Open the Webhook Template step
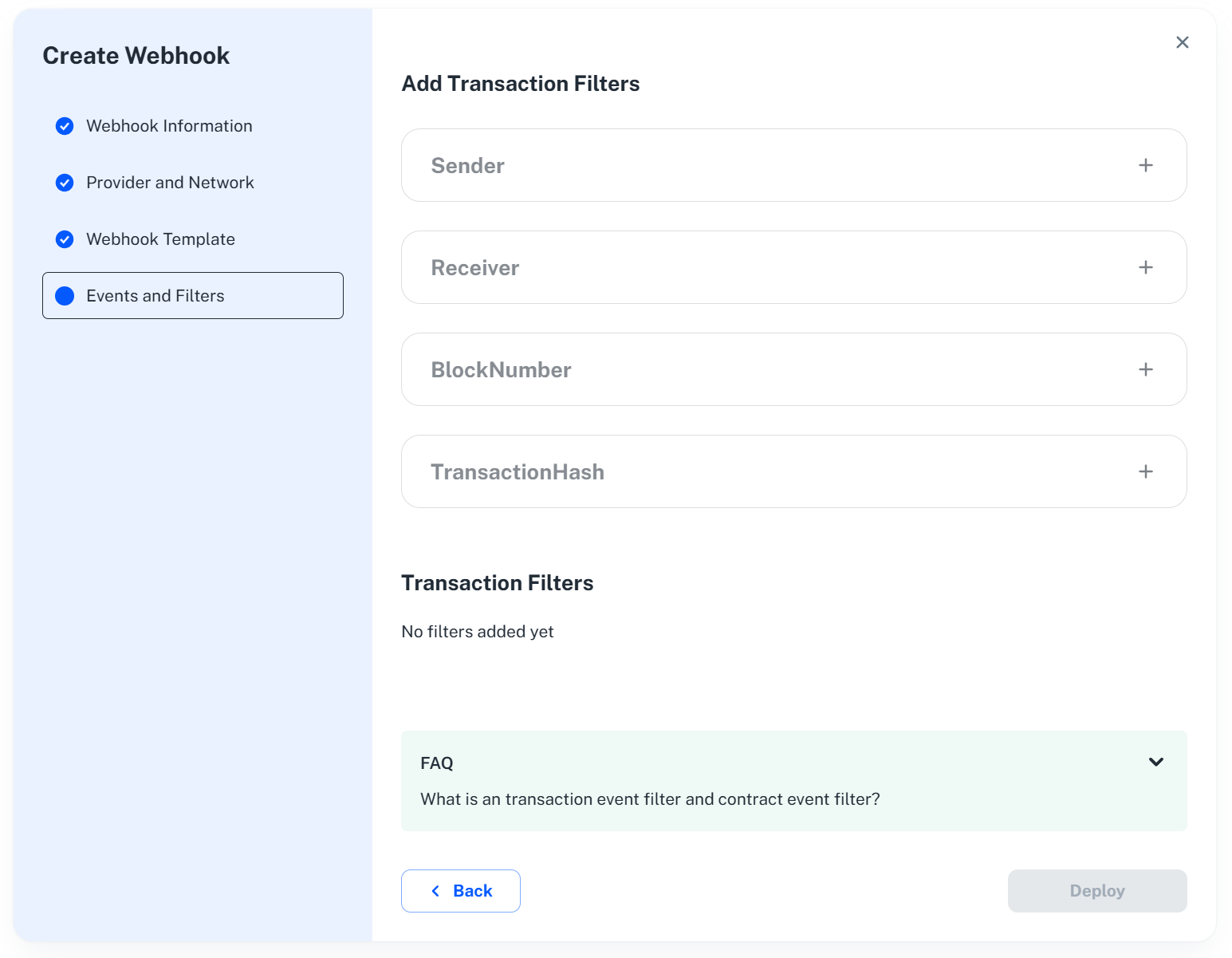 (160, 239)
